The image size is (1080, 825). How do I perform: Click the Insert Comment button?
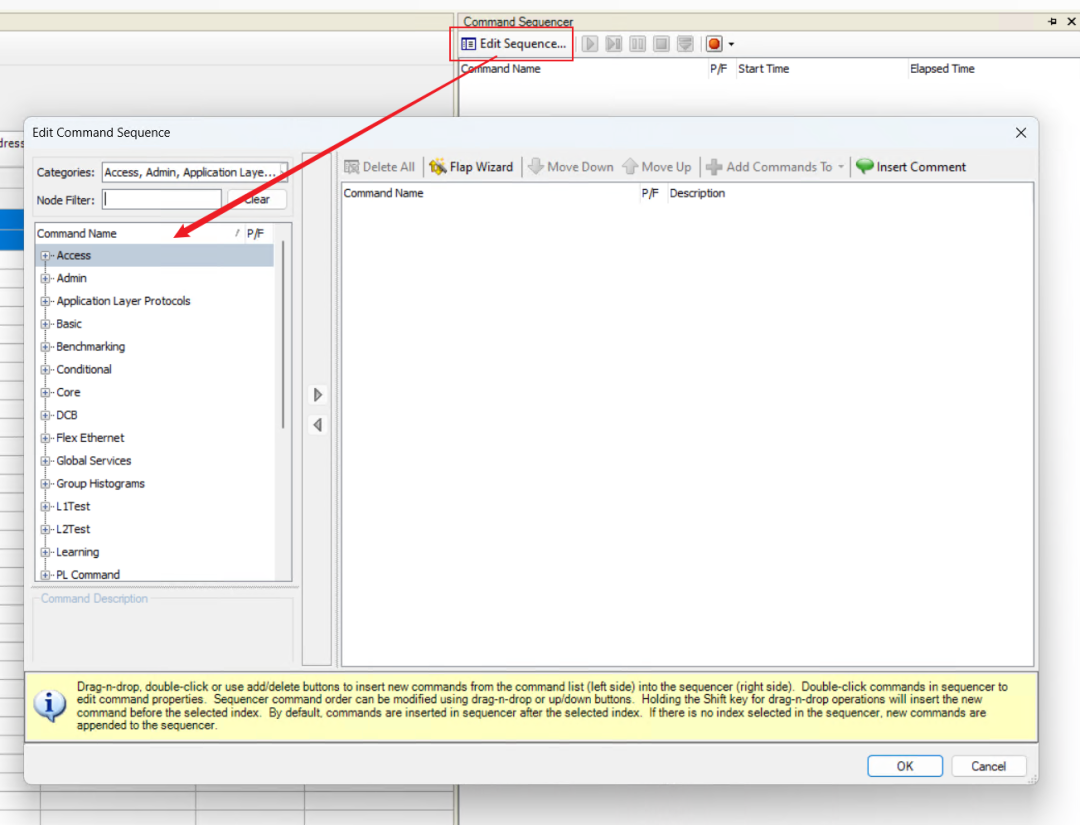[x=911, y=167]
